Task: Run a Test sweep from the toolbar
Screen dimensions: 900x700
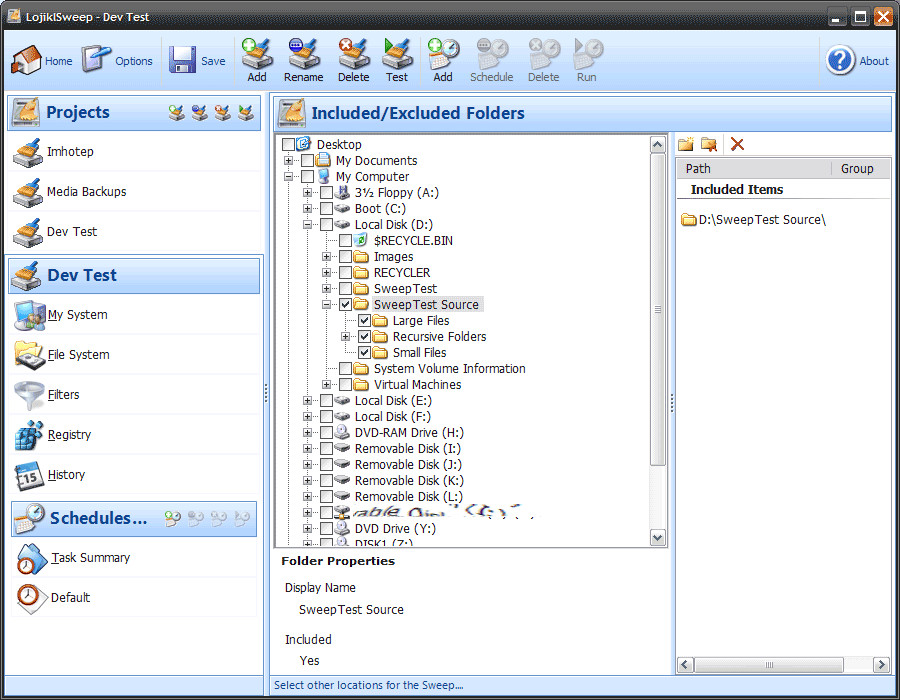Action: click(x=397, y=60)
